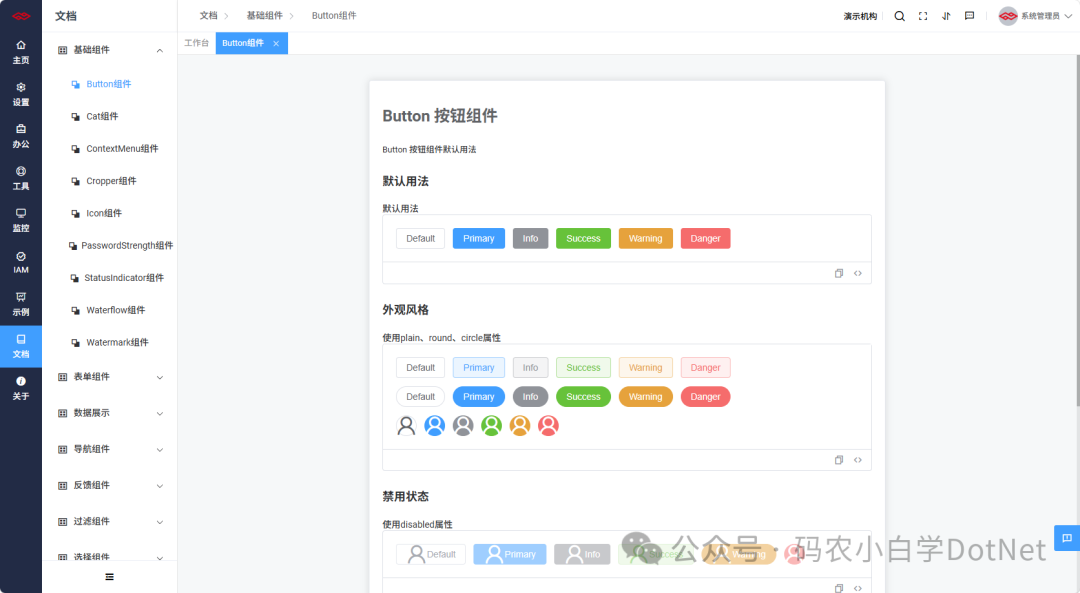Click the solid Primary button

(479, 238)
